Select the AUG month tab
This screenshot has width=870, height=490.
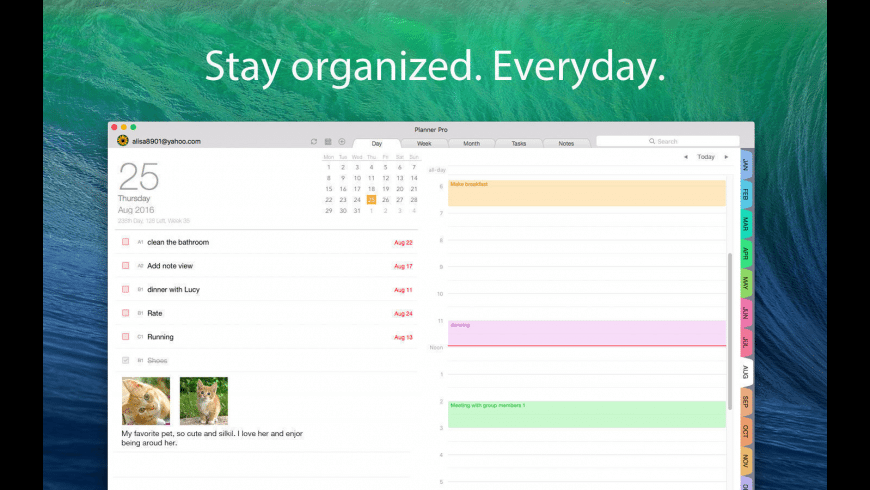coord(746,372)
